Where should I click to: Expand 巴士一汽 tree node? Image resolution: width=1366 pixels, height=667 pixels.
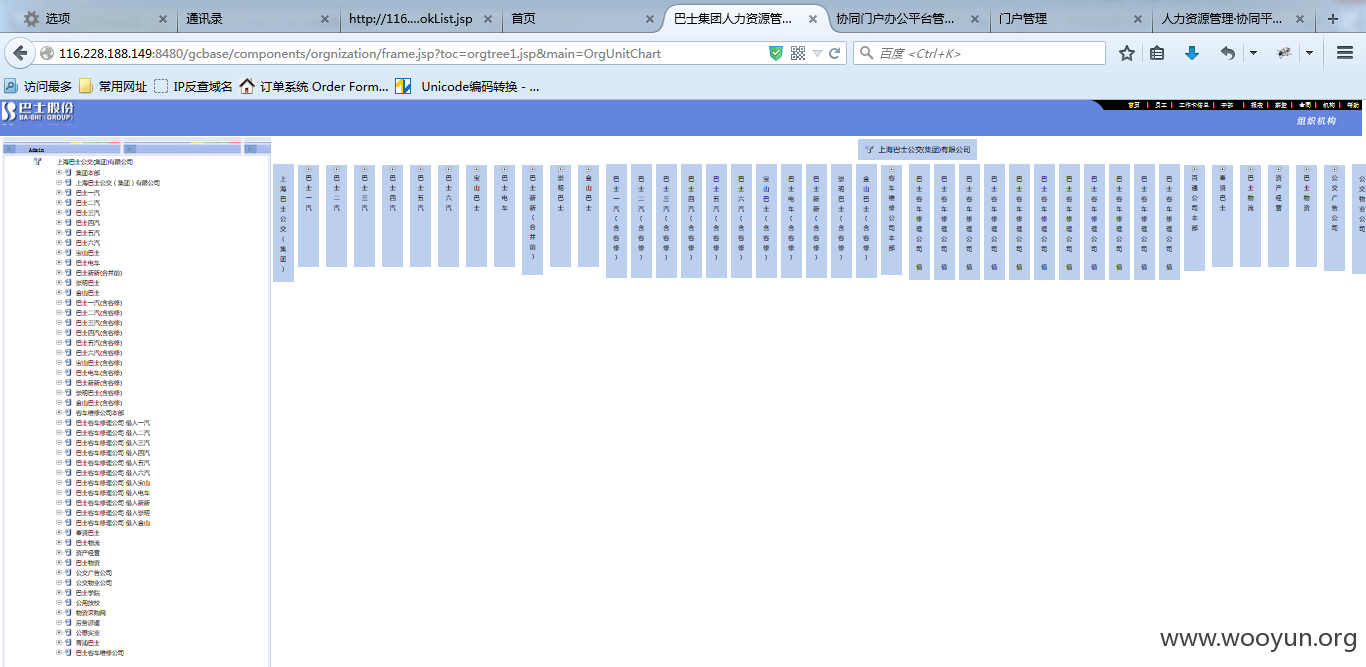[59, 192]
